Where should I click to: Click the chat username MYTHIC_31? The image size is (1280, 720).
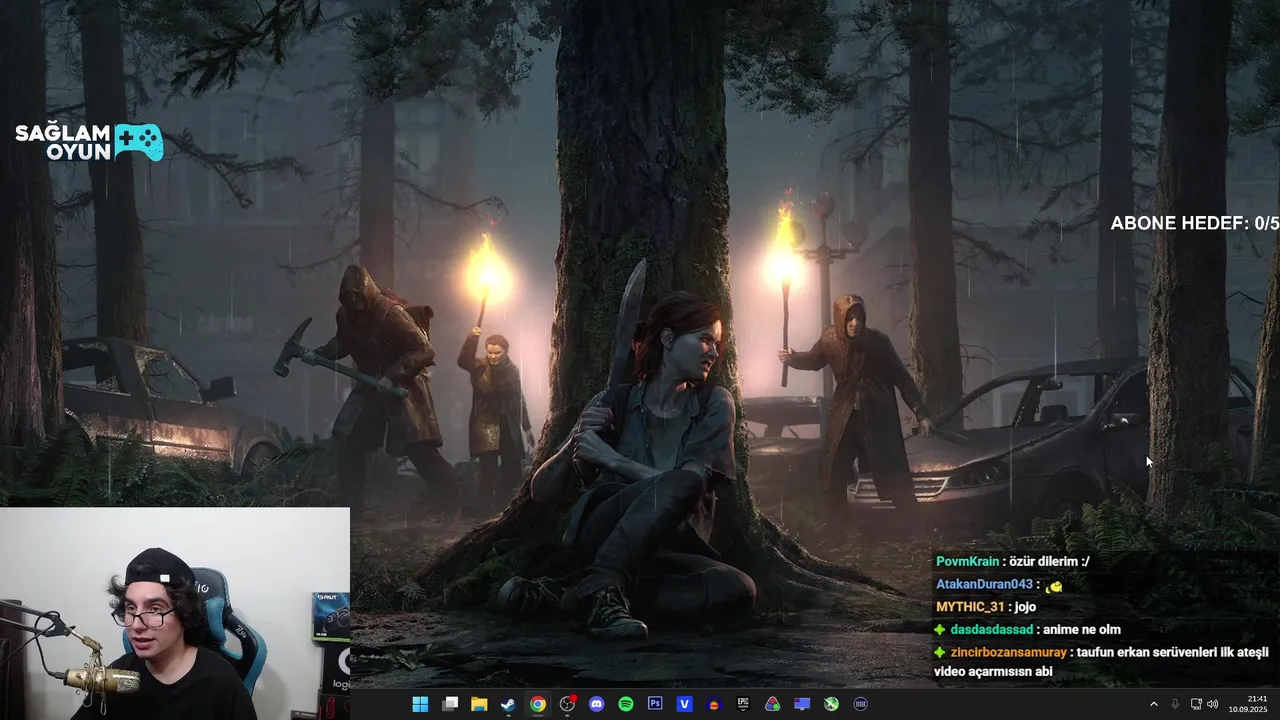(x=970, y=607)
